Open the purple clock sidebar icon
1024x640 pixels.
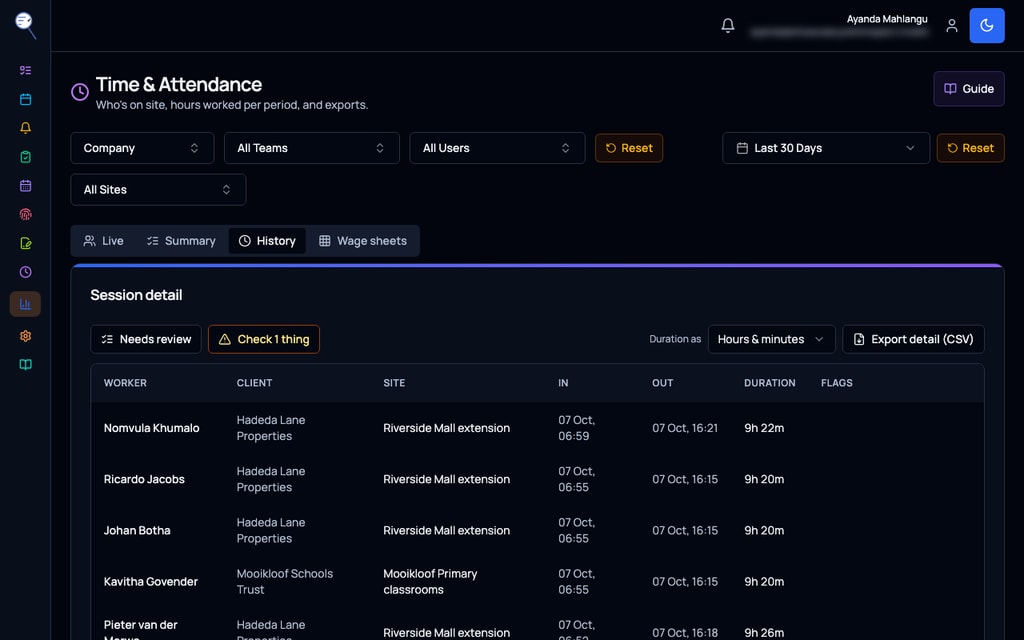tap(25, 272)
